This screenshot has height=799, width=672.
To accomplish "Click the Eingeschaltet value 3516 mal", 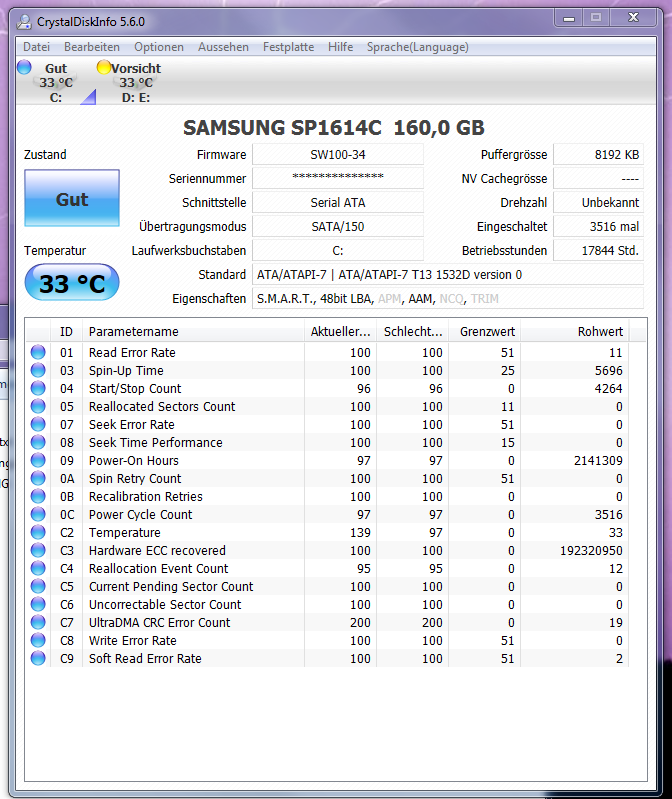I will click(599, 226).
